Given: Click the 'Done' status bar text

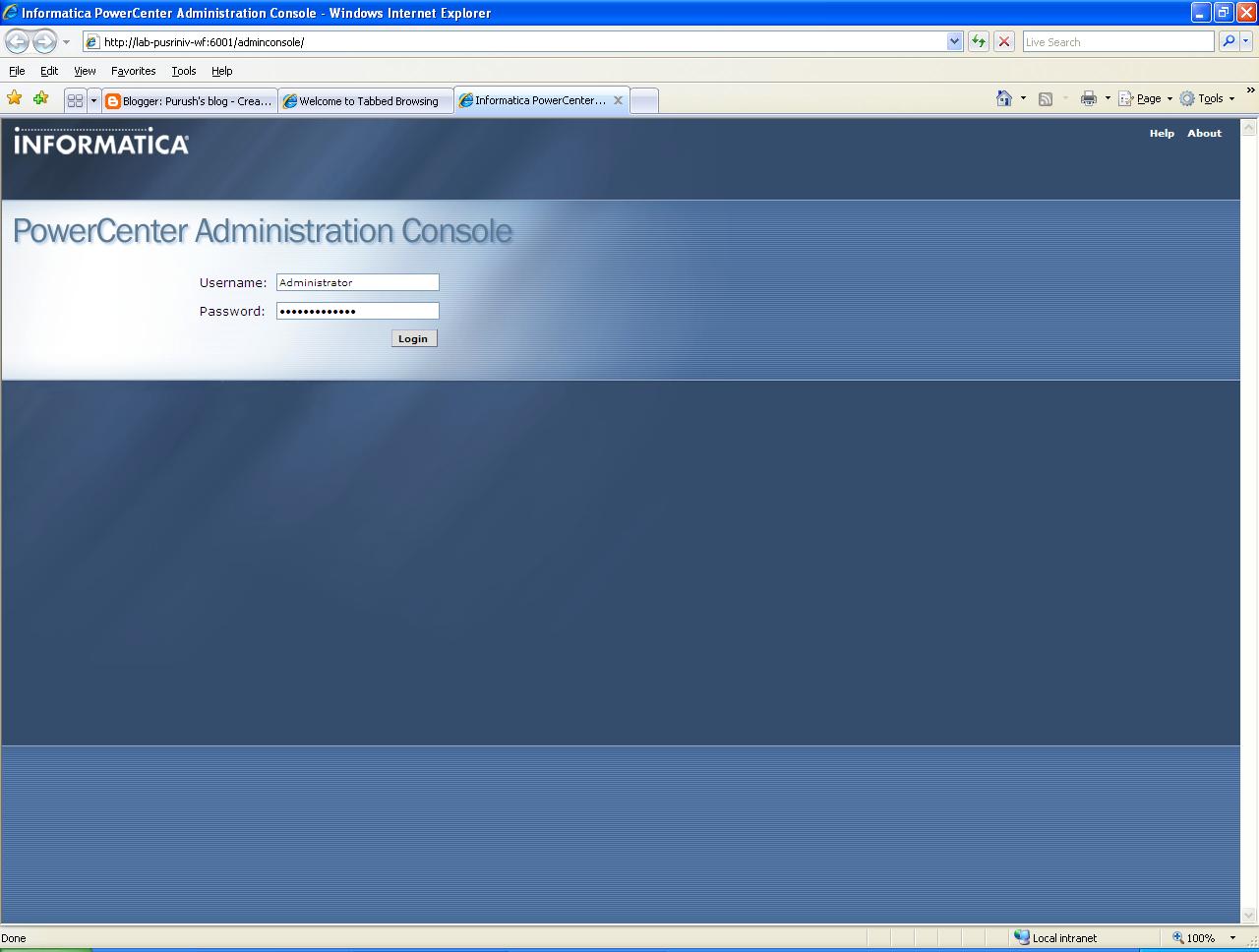Looking at the screenshot, I should coord(14,938).
